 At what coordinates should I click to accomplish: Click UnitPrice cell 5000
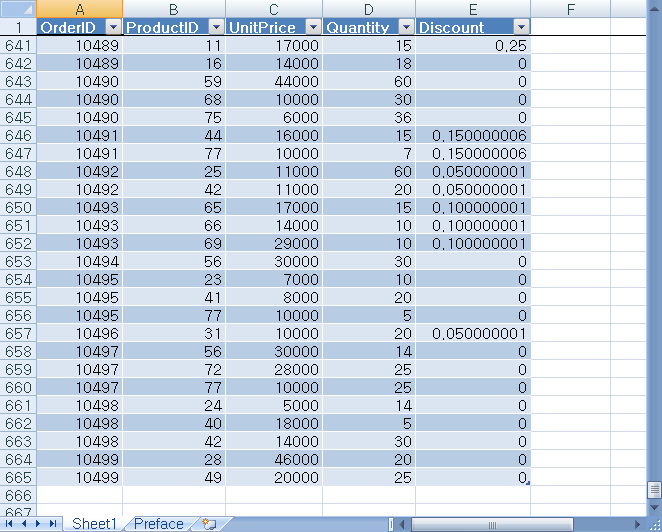(x=274, y=405)
